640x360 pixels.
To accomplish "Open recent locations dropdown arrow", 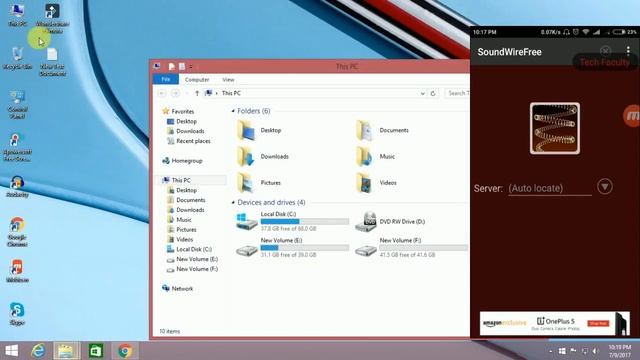I will [187, 93].
